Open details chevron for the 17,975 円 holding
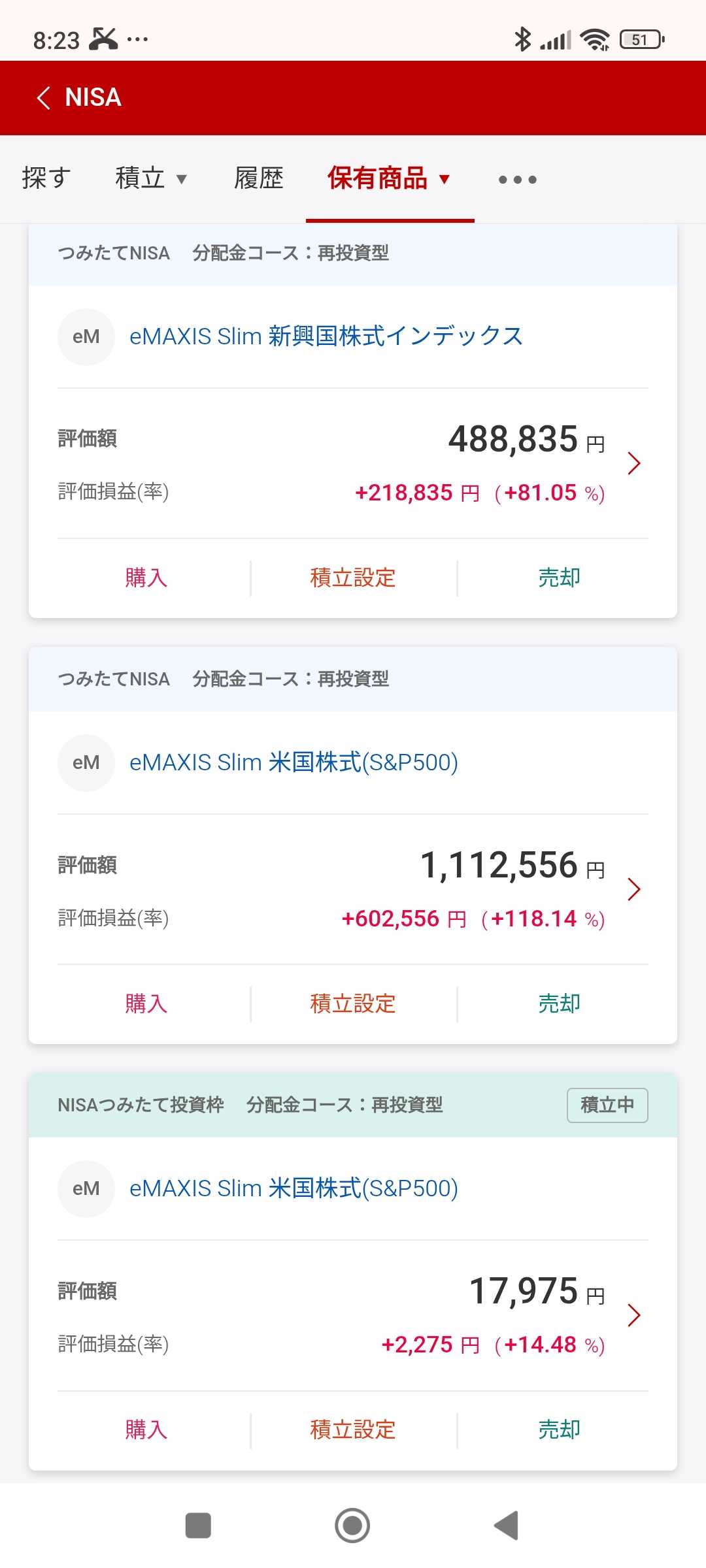 633,1315
